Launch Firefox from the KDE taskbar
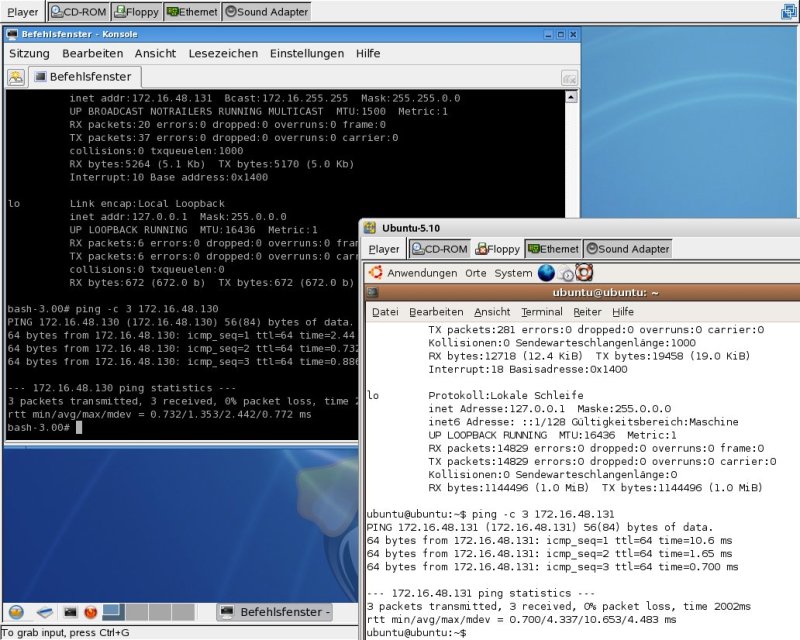 90,612
